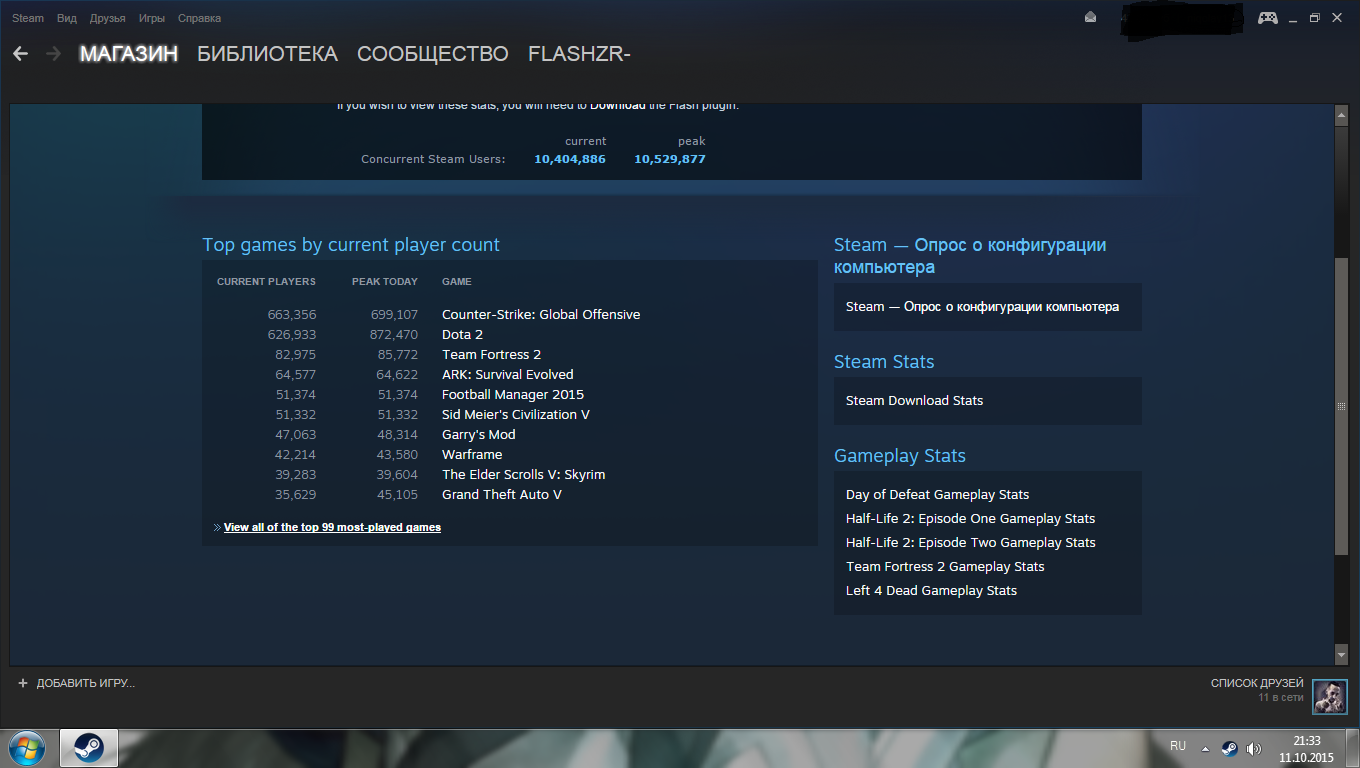Viewport: 1360px width, 768px height.
Task: Open the Steam Download Stats link
Action: pos(914,401)
